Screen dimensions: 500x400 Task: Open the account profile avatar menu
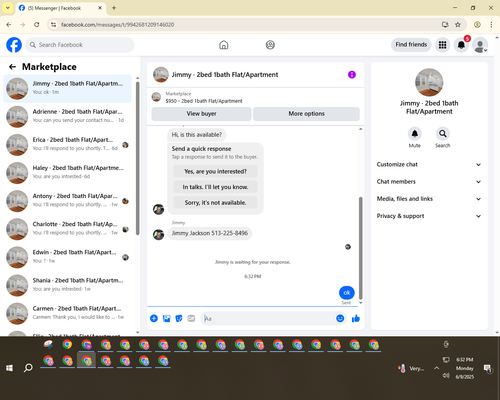(480, 45)
